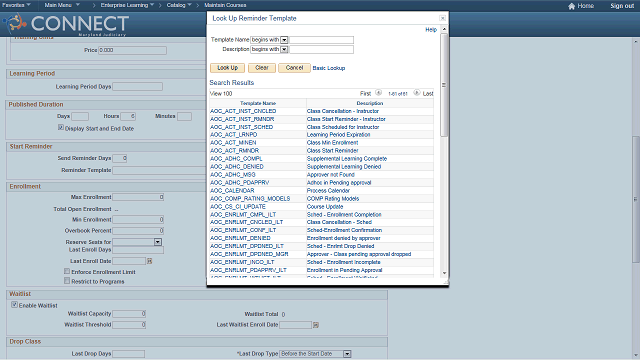Open the Last Waitlist Enroll Date calendar icon
The width and height of the screenshot is (640, 360).
coord(316,325)
